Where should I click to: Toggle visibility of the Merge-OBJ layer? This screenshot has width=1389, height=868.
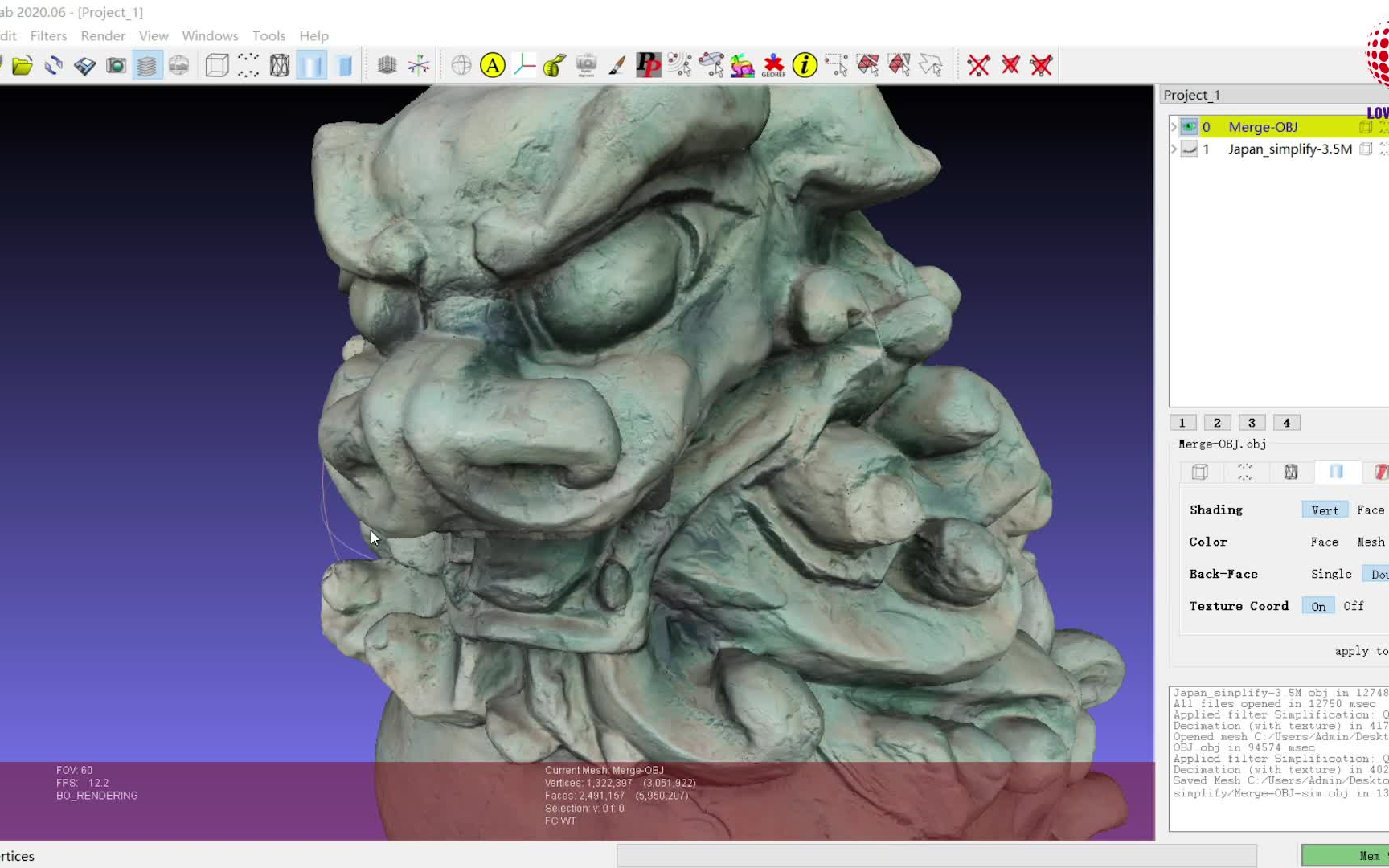click(x=1188, y=127)
